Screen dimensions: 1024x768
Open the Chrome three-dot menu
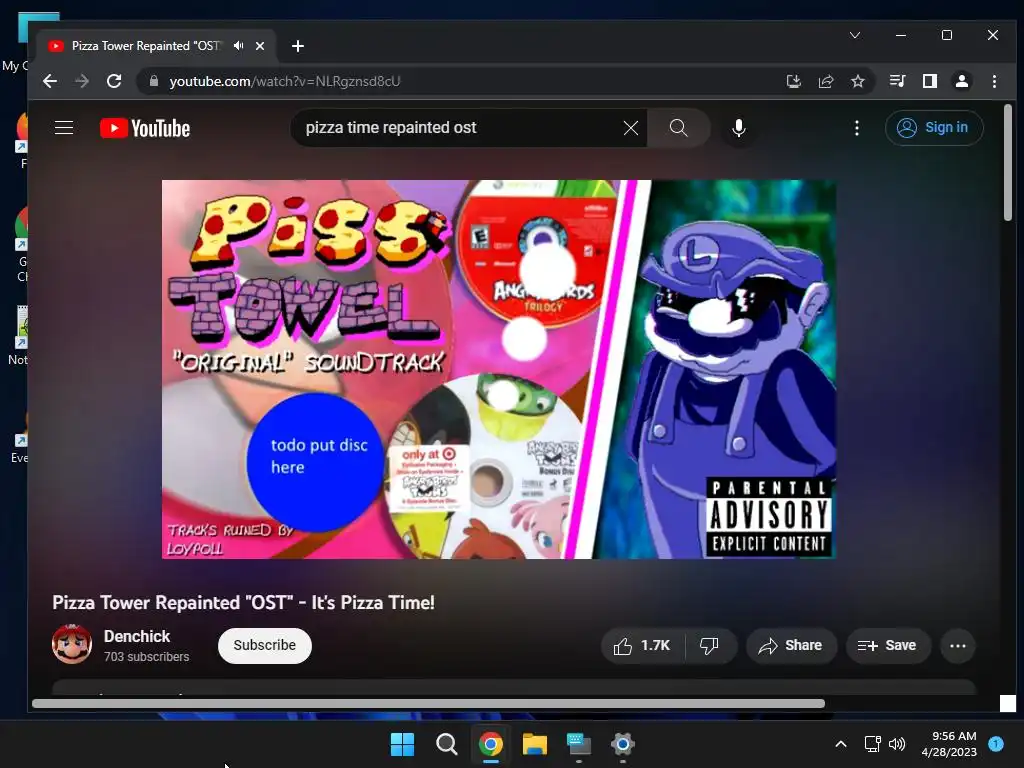994,81
